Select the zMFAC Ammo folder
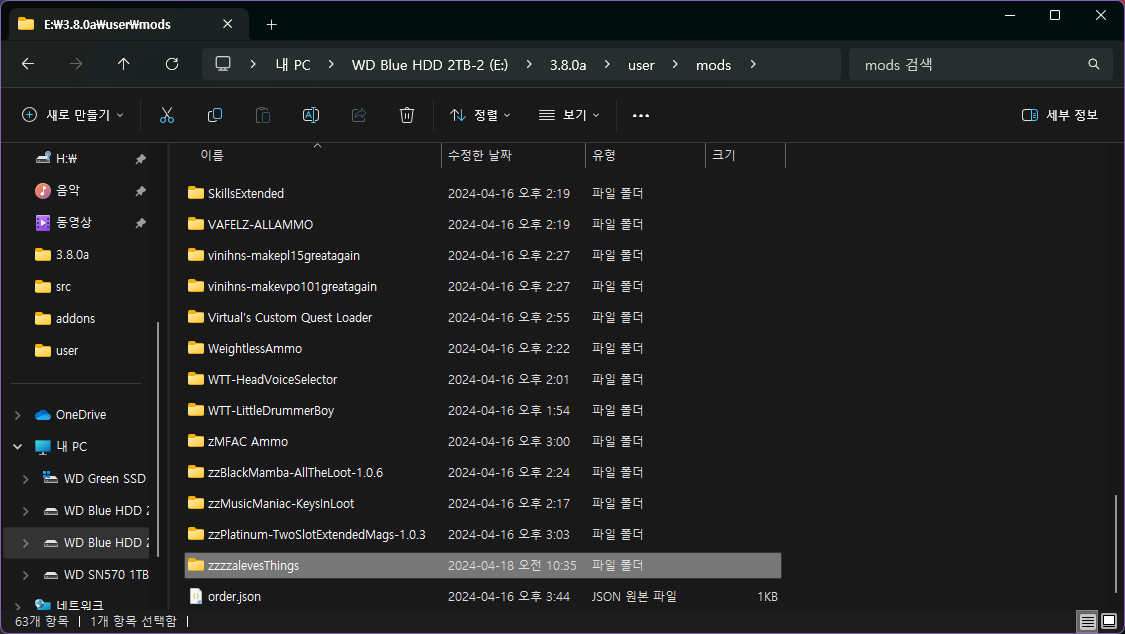1125x634 pixels. pos(248,442)
